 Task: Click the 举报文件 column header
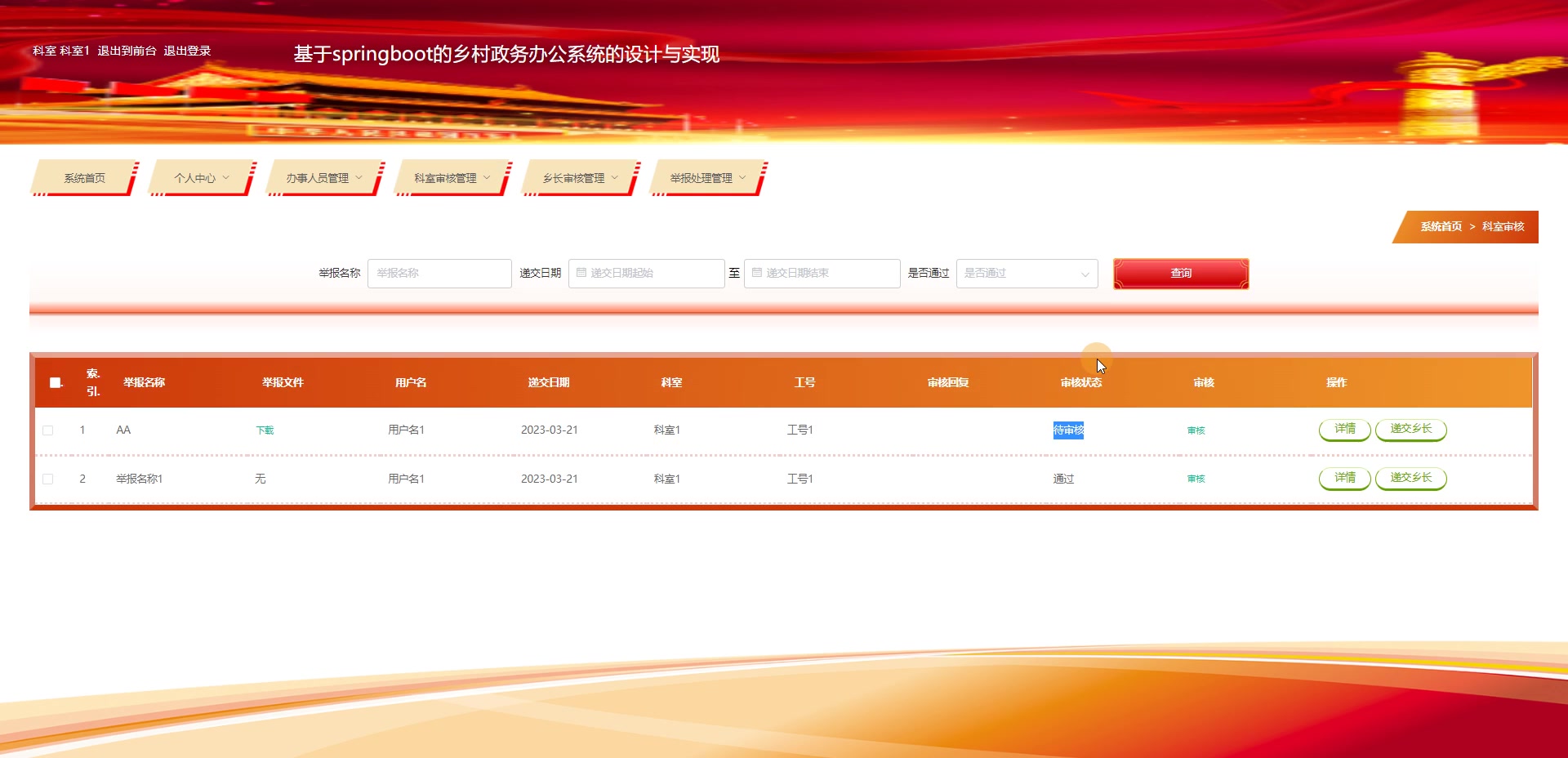(283, 382)
